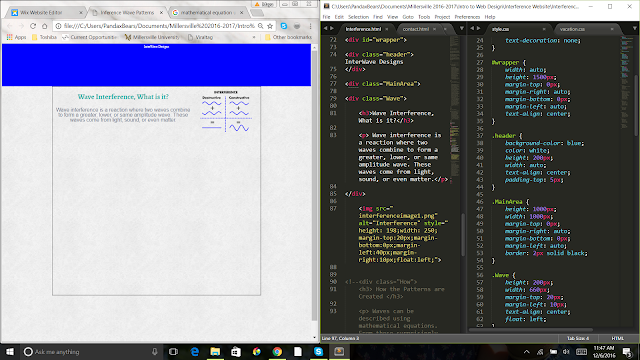Open the Viraltag bookmark
This screenshot has height=360, width=640.
point(200,37)
